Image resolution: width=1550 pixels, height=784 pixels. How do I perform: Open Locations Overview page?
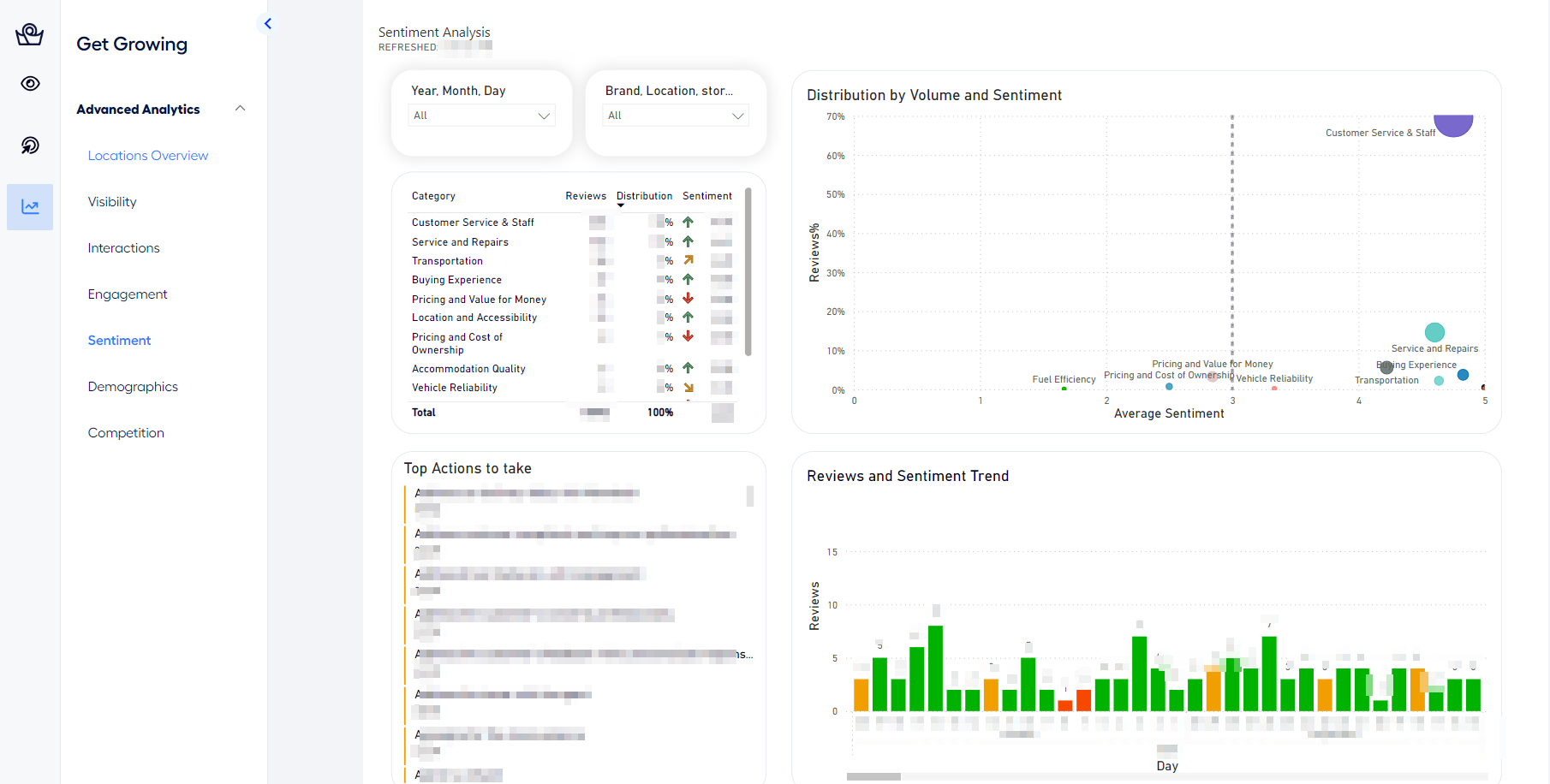coord(147,156)
